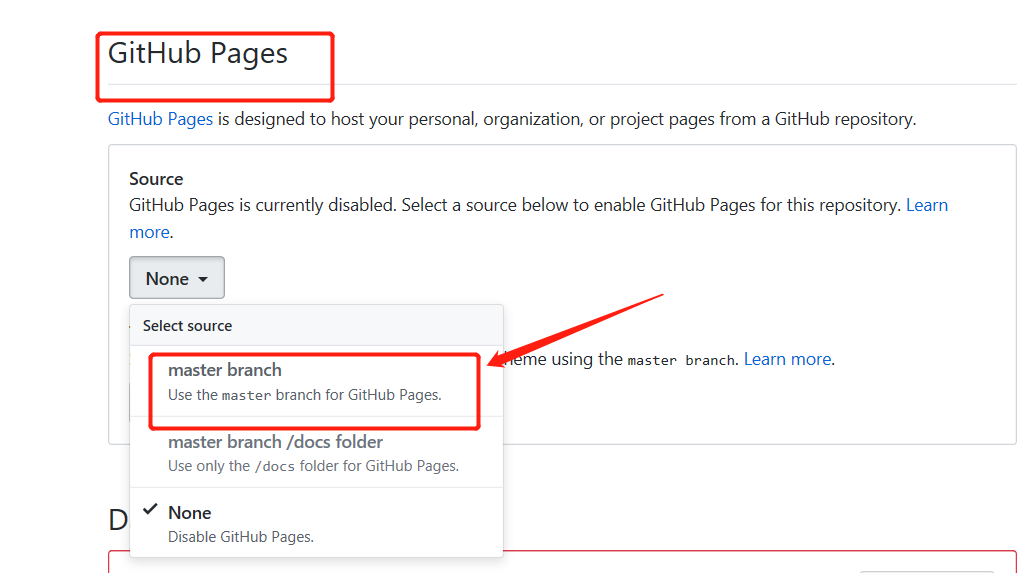
Task: Click the GitHub Pages section heading
Action: [x=198, y=53]
